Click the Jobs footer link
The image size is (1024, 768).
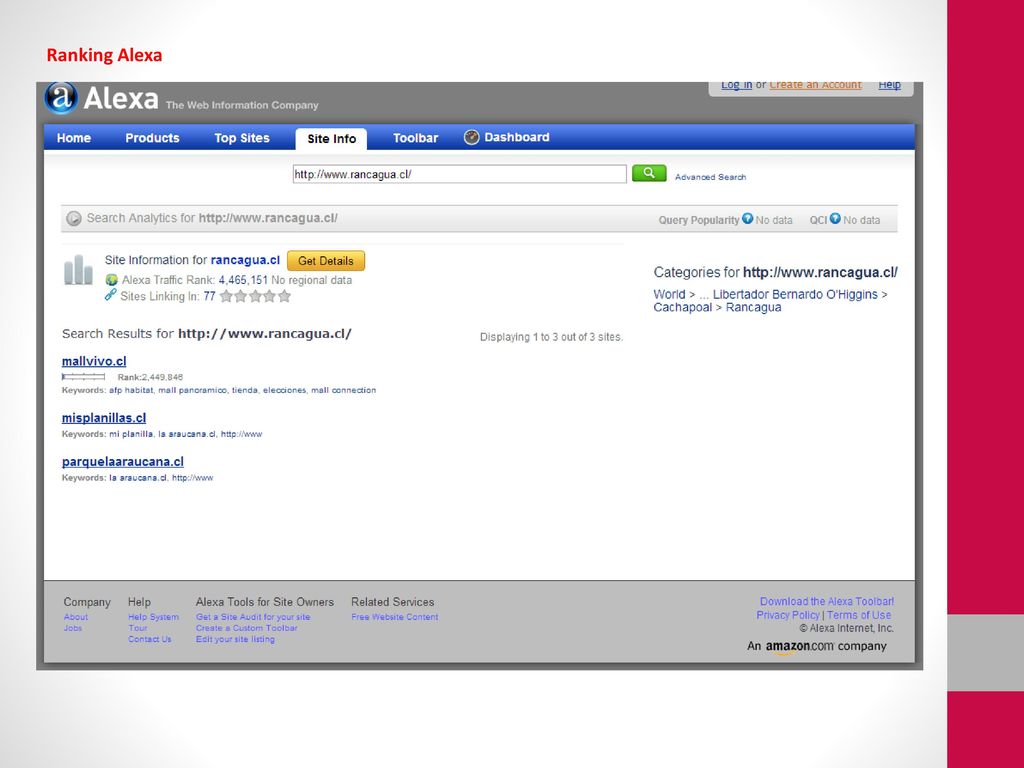73,628
